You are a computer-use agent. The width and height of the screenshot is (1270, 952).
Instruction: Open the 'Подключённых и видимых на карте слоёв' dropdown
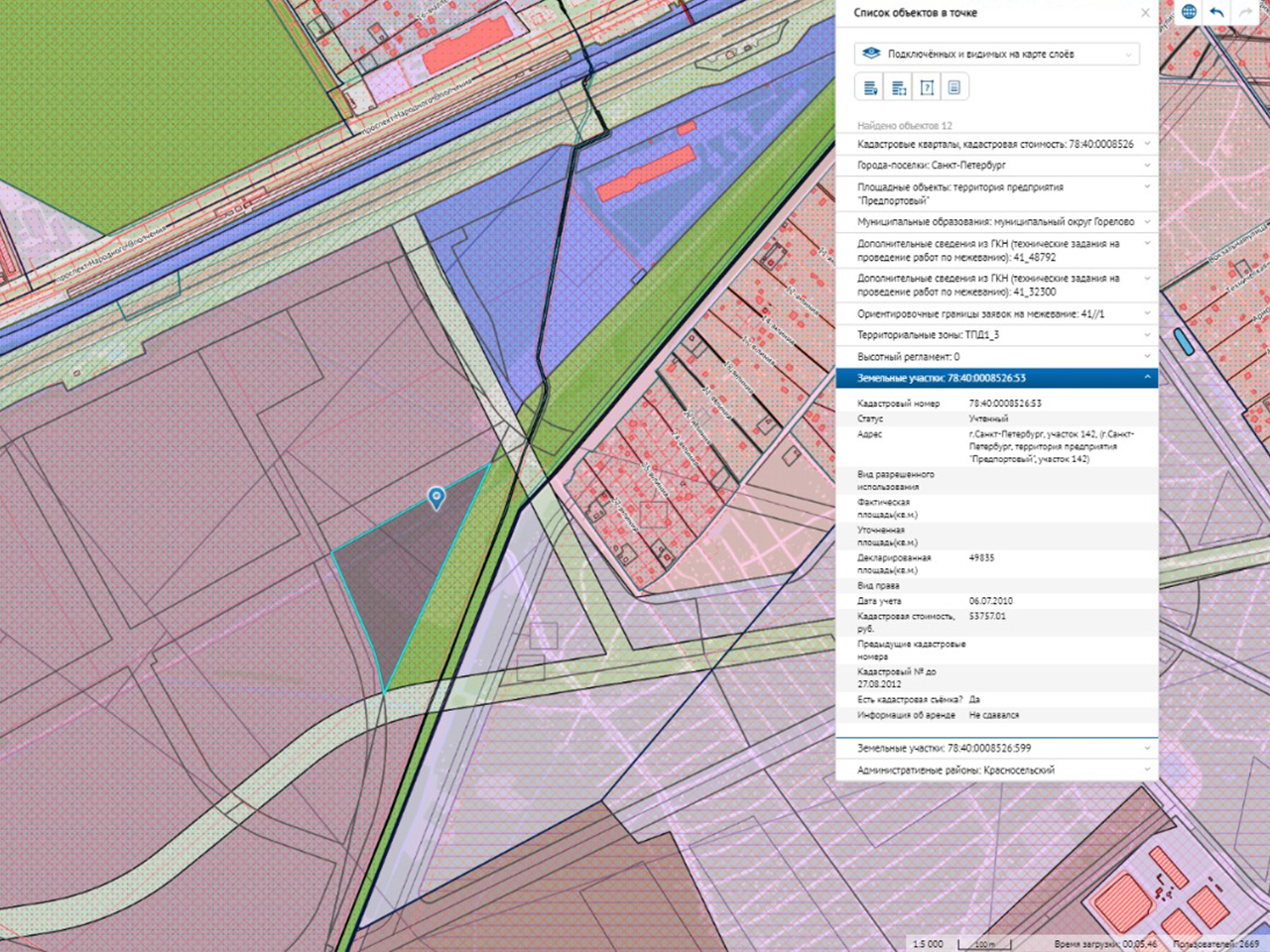(997, 55)
